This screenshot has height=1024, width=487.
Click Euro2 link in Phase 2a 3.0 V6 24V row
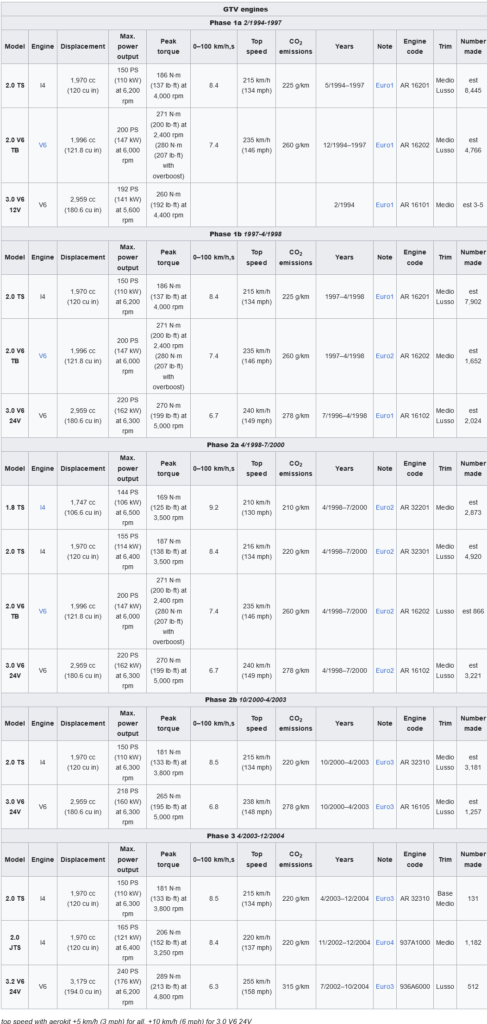[385, 671]
